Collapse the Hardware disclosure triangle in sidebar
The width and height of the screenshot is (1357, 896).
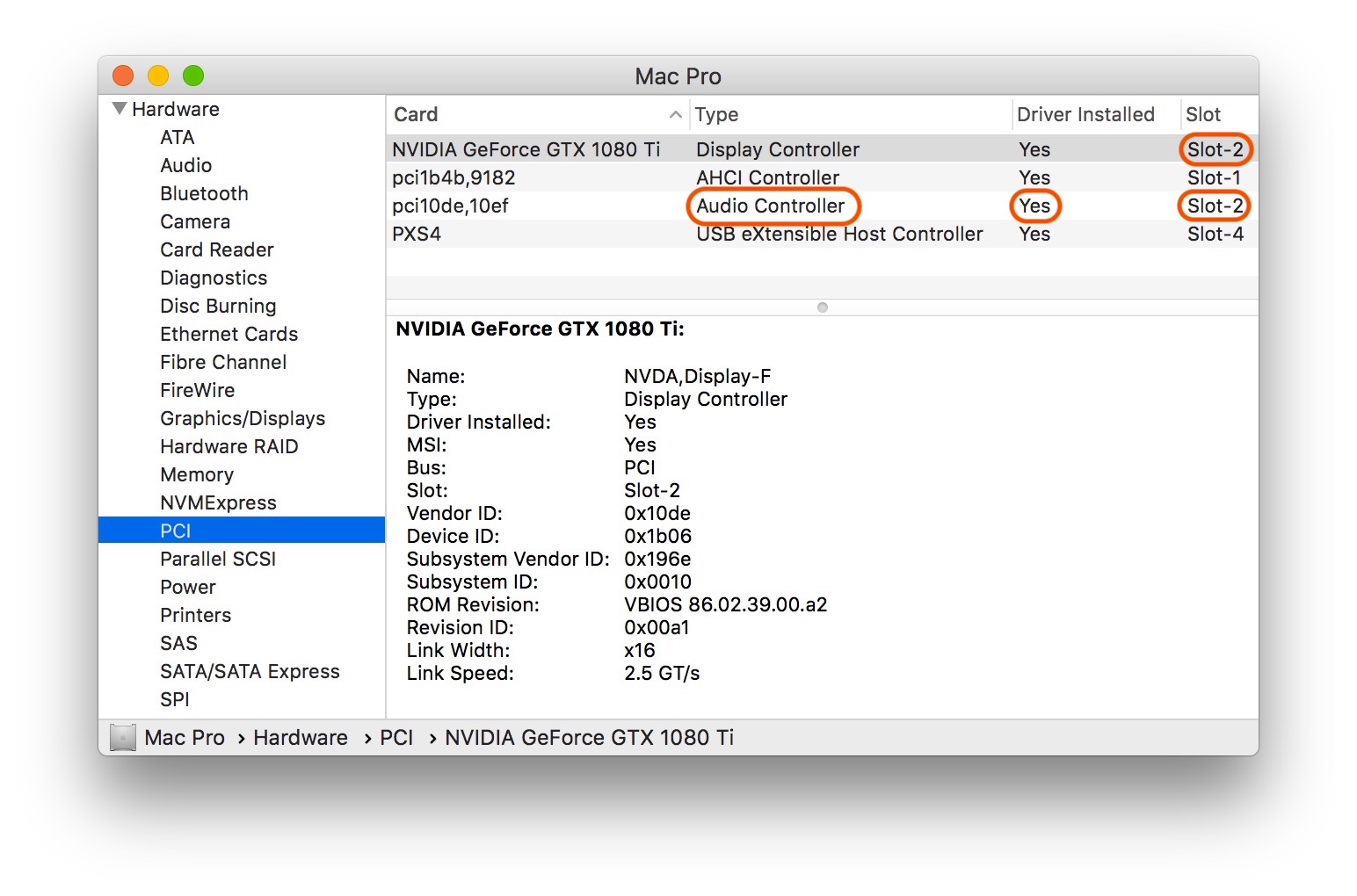coord(120,109)
